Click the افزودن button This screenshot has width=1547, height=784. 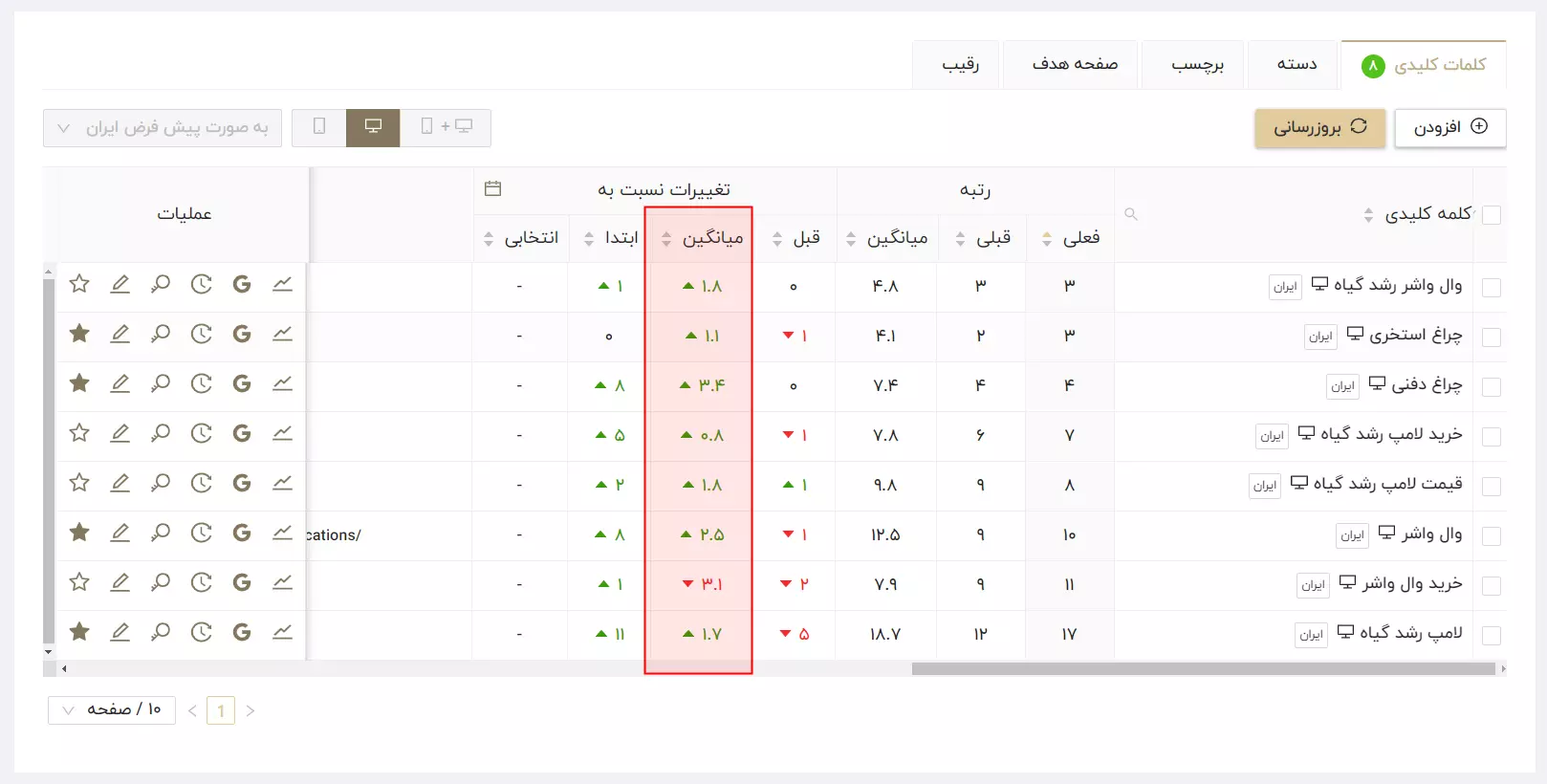(1450, 127)
